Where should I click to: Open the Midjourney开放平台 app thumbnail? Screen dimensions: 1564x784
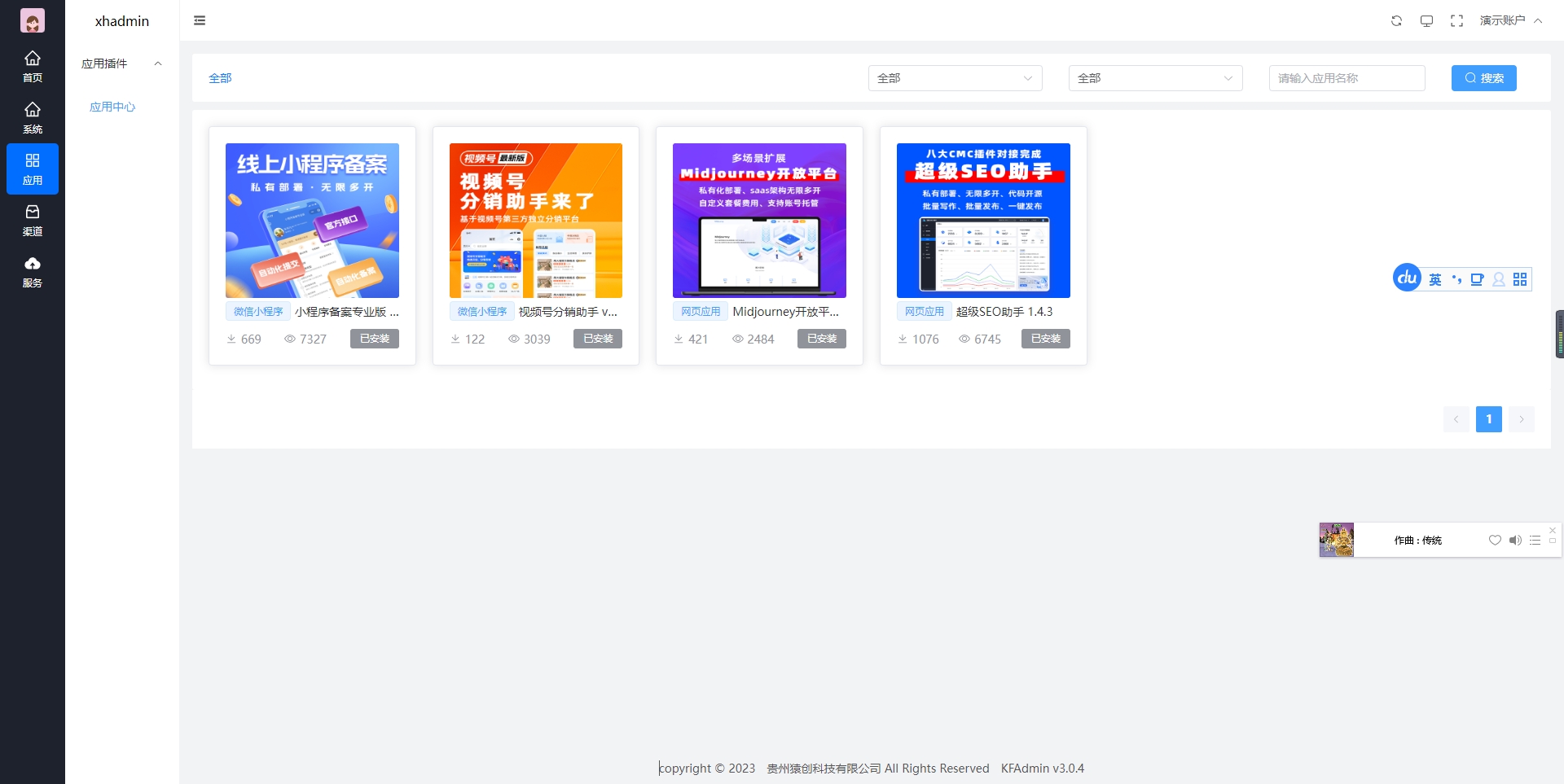click(759, 221)
